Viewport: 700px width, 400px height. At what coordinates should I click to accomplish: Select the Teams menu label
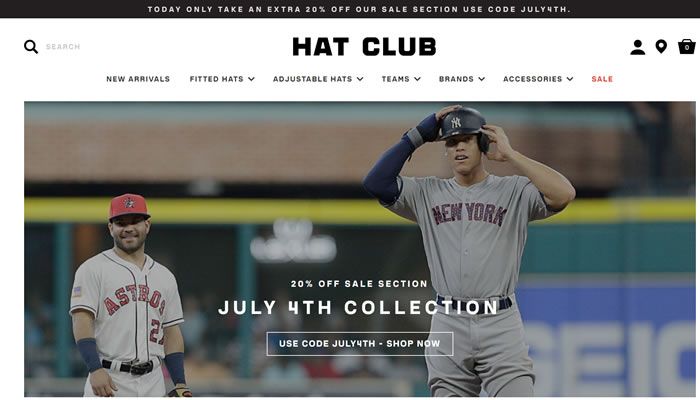396,79
